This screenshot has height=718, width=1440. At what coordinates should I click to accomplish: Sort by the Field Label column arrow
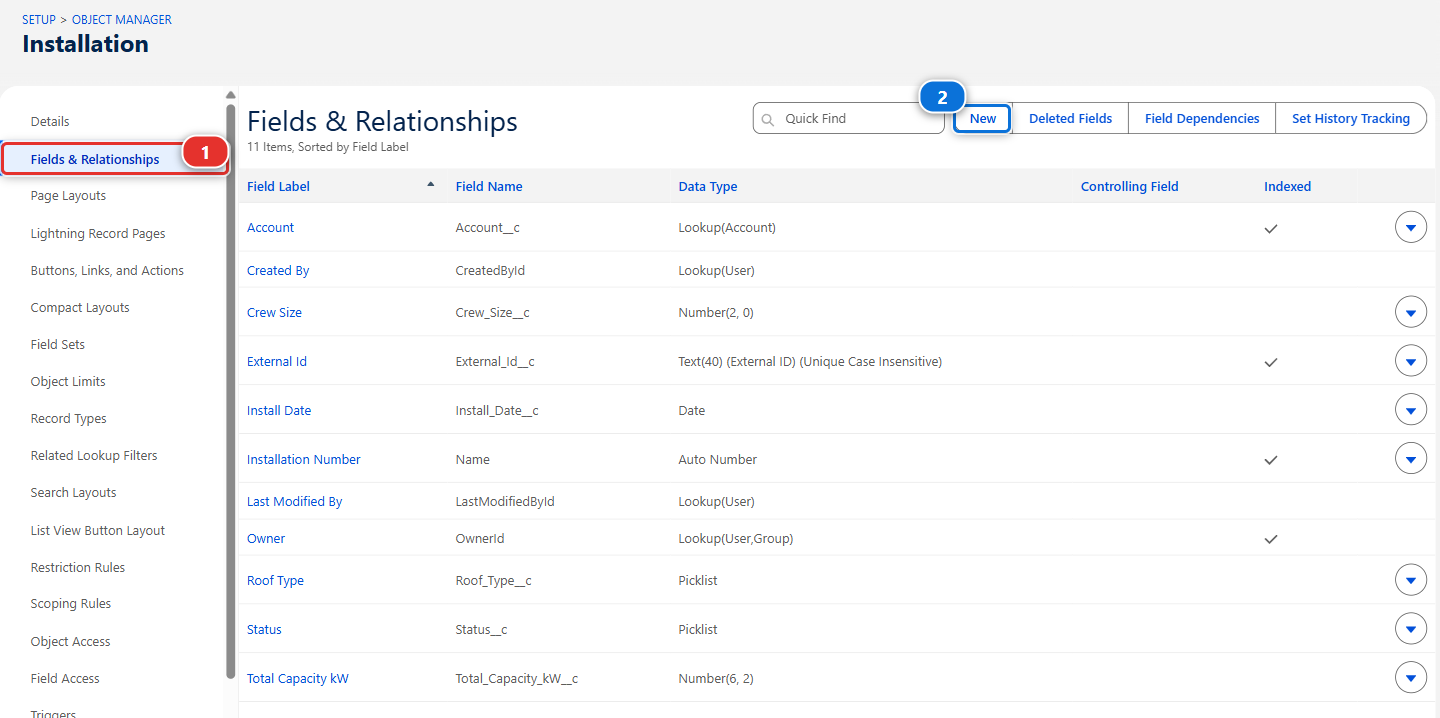(431, 185)
